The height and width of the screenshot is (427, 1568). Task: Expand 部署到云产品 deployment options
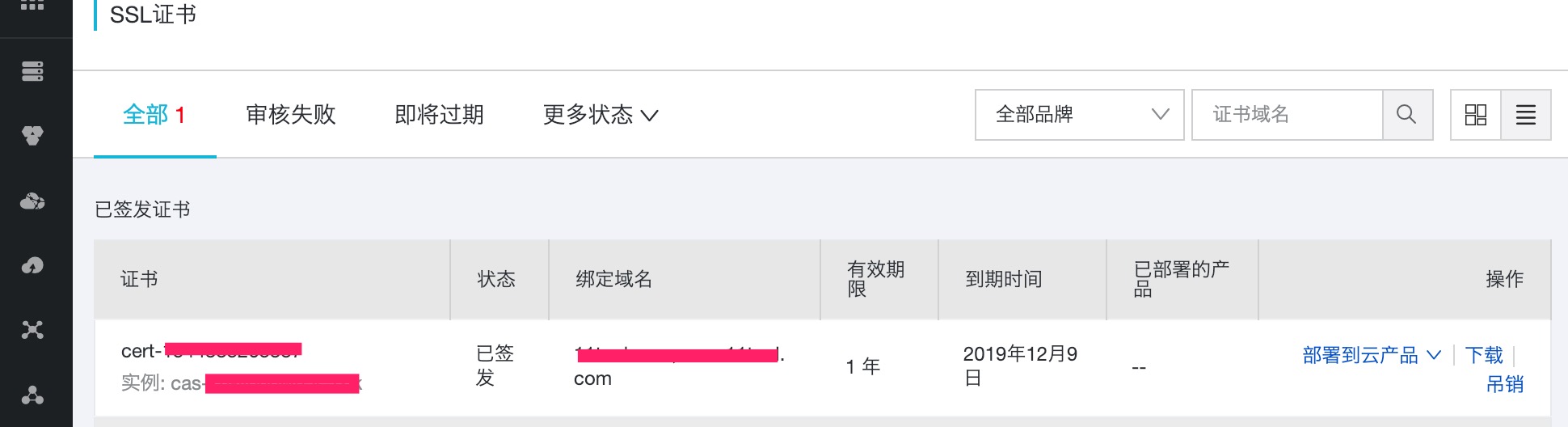1372,355
